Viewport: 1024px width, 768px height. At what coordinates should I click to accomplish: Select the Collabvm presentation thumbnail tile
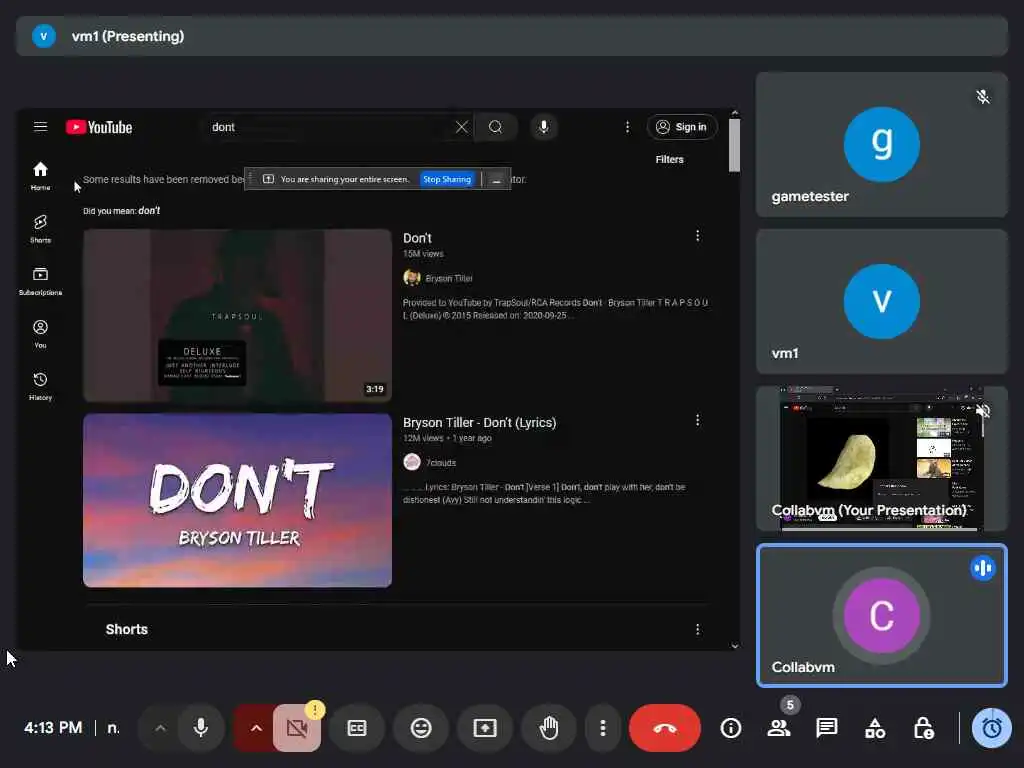[x=882, y=458]
